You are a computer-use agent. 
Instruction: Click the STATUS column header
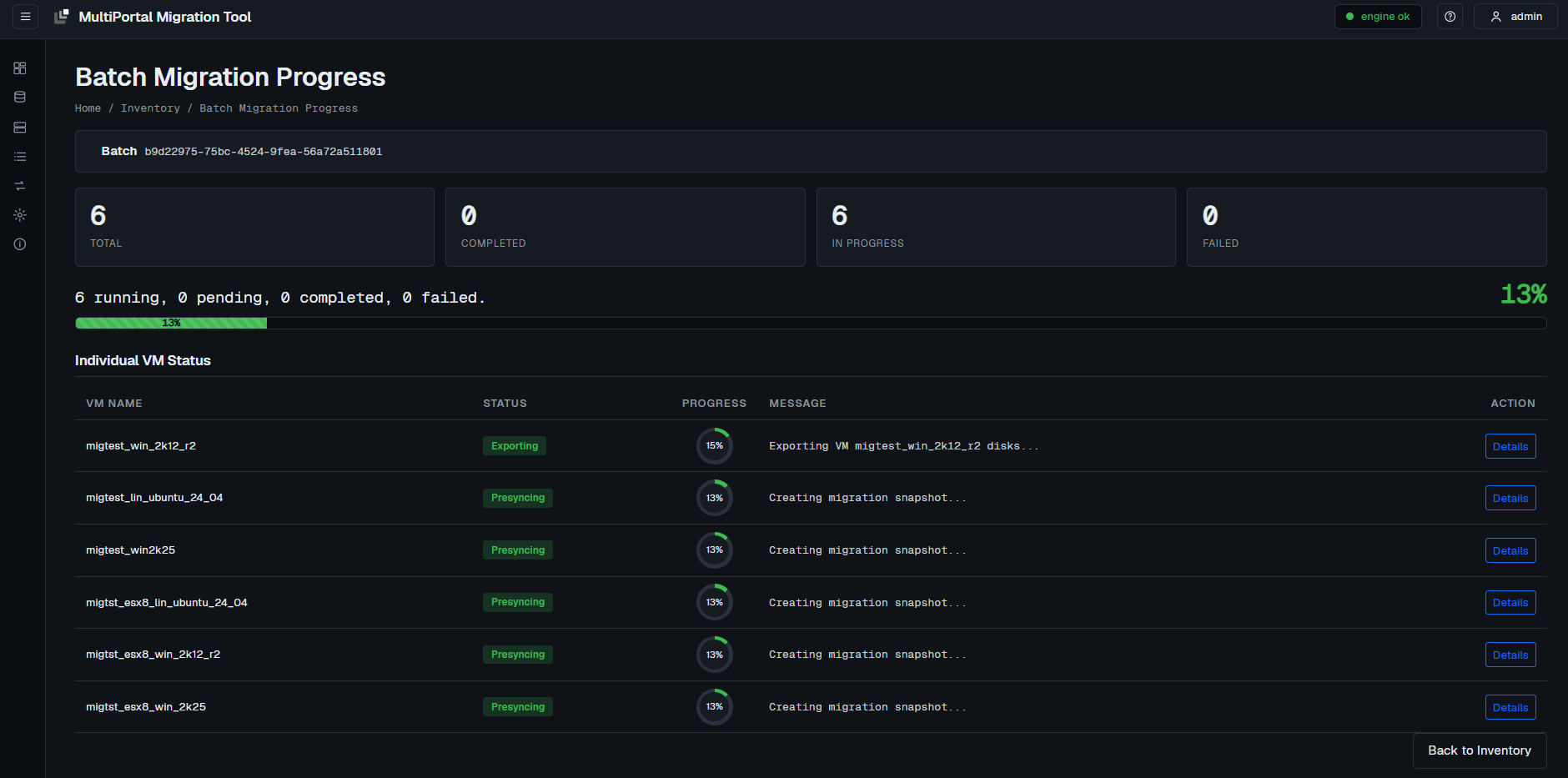click(505, 404)
